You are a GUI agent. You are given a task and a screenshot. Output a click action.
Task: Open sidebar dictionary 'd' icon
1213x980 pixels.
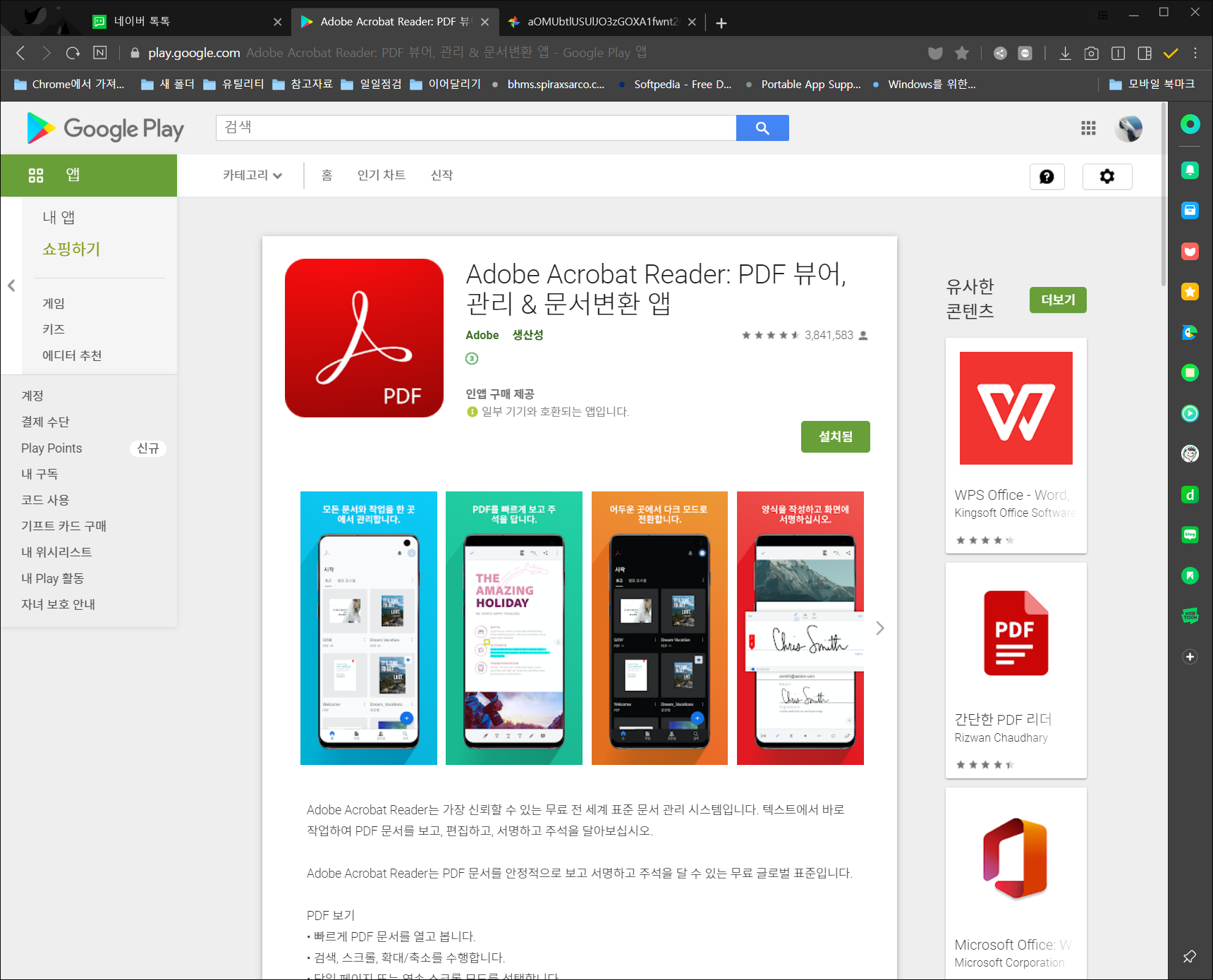click(1190, 494)
